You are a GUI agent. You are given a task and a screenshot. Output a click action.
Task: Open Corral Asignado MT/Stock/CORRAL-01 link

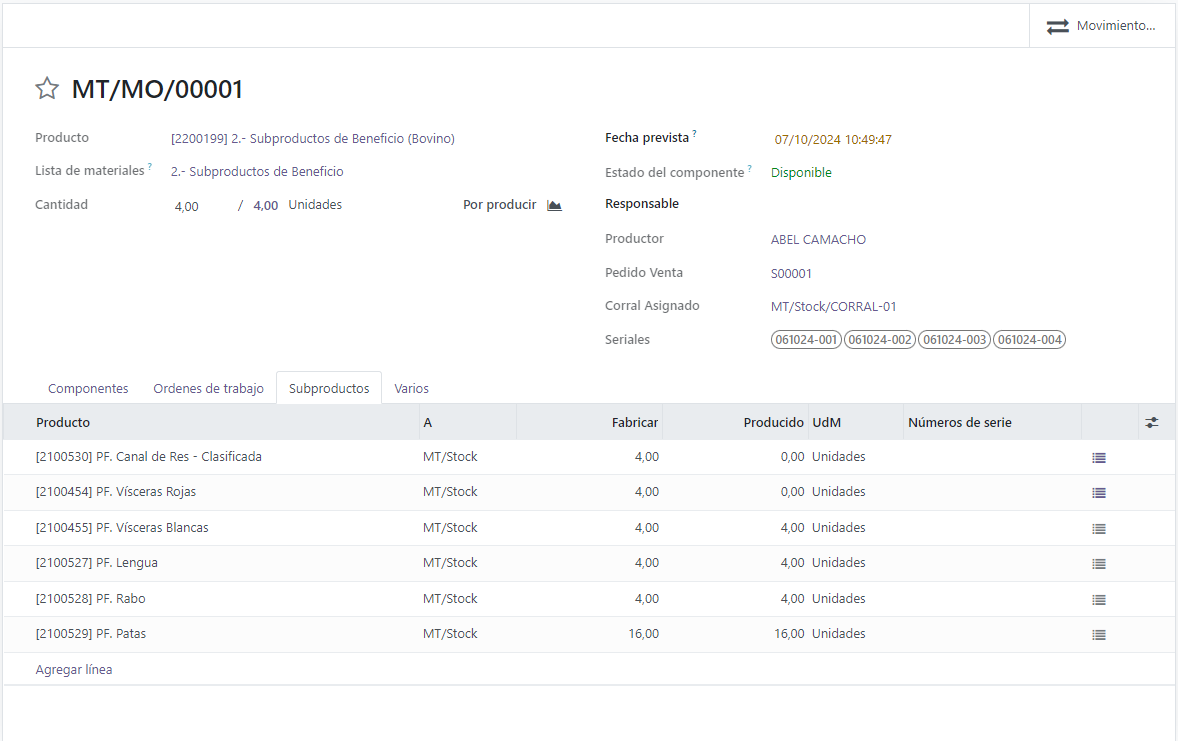click(833, 307)
